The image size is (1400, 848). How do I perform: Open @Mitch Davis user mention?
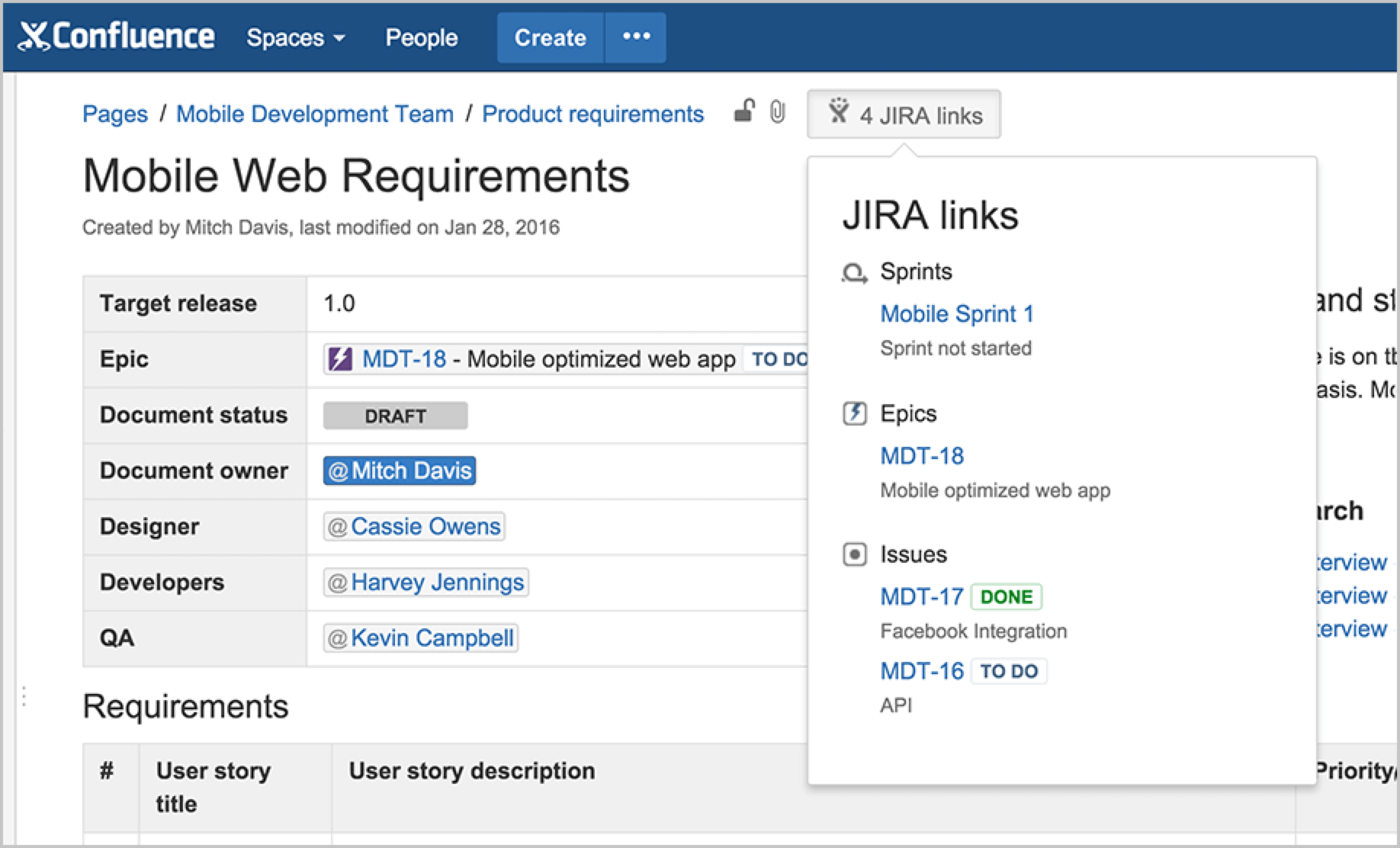coord(400,471)
